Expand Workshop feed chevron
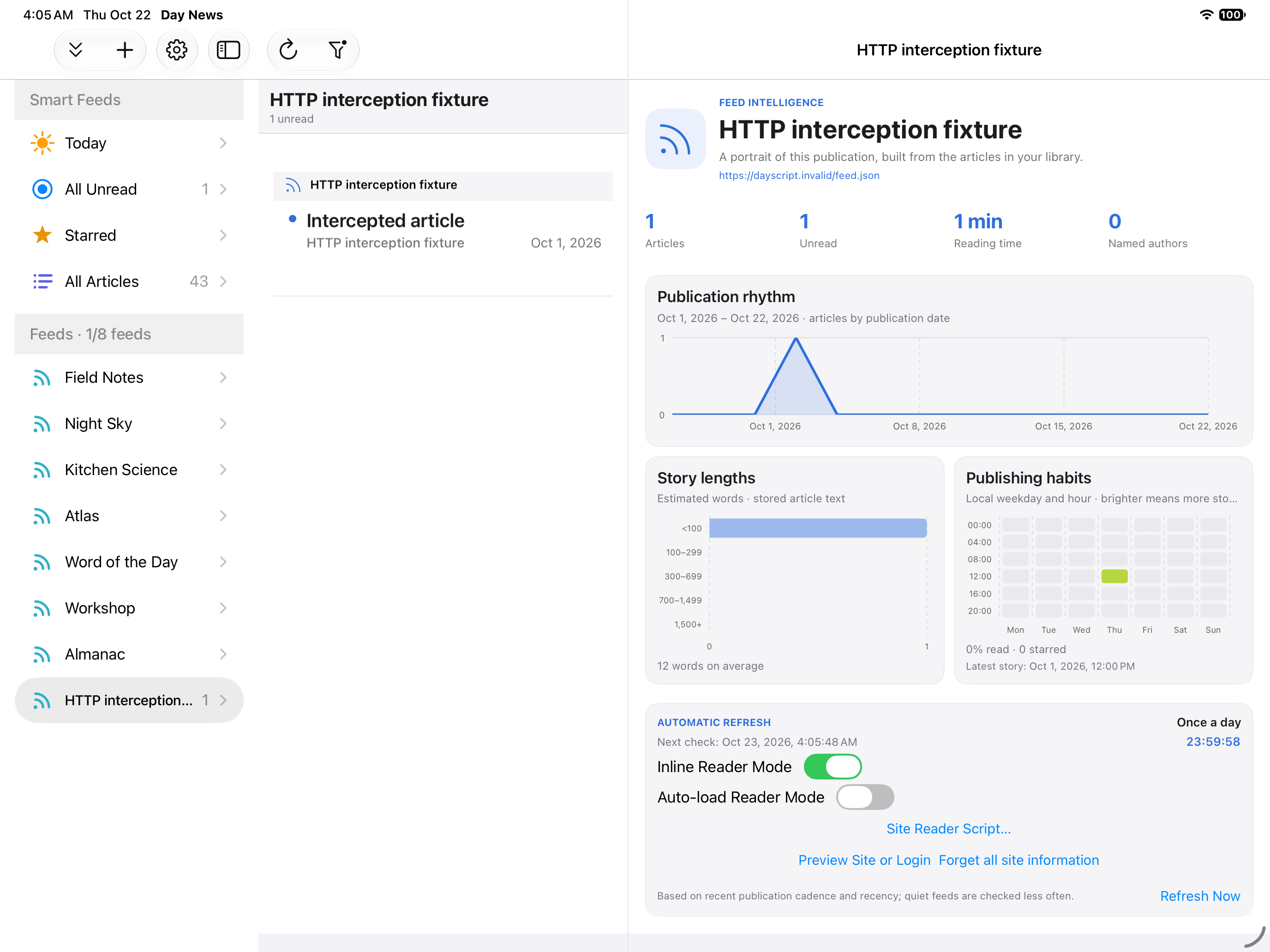1270x952 pixels. [x=223, y=608]
